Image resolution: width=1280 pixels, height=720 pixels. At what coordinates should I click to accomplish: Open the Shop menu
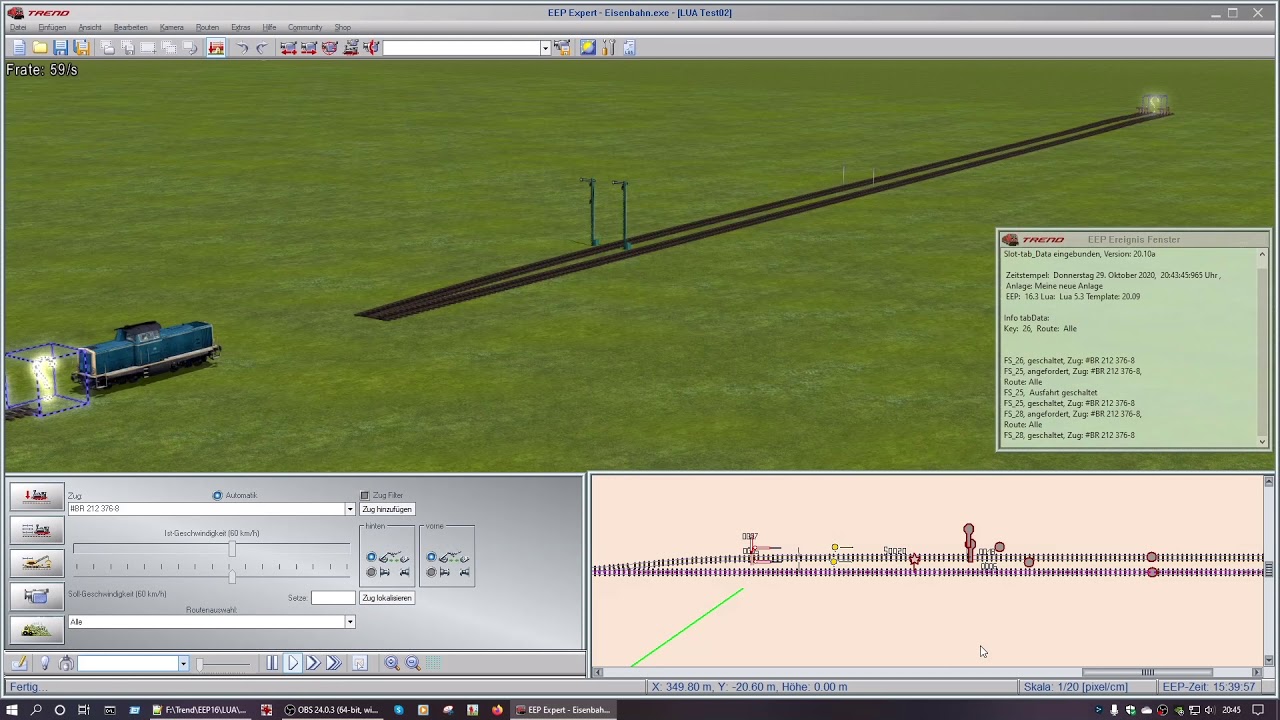[342, 27]
